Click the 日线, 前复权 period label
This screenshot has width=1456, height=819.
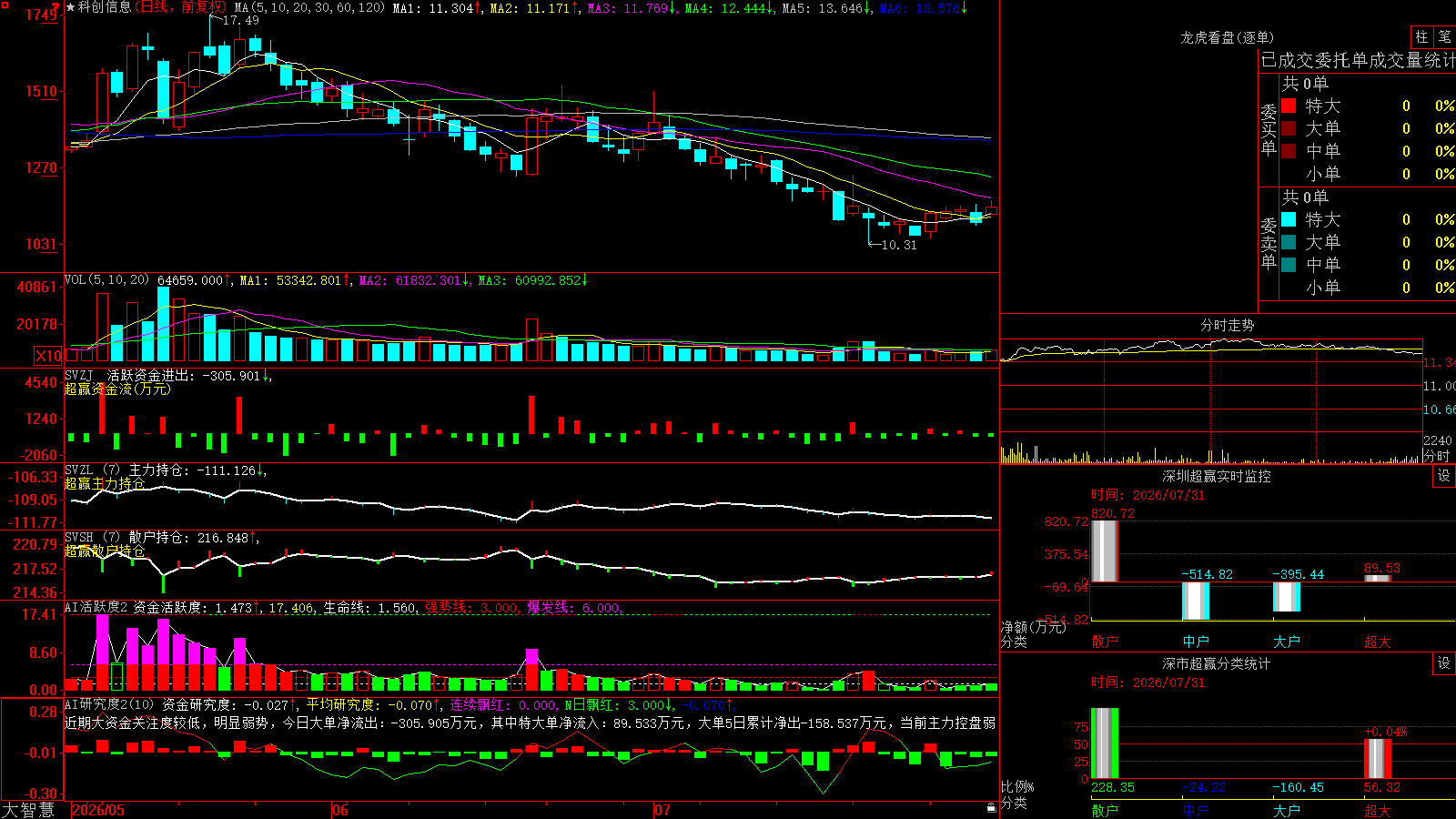[x=180, y=7]
